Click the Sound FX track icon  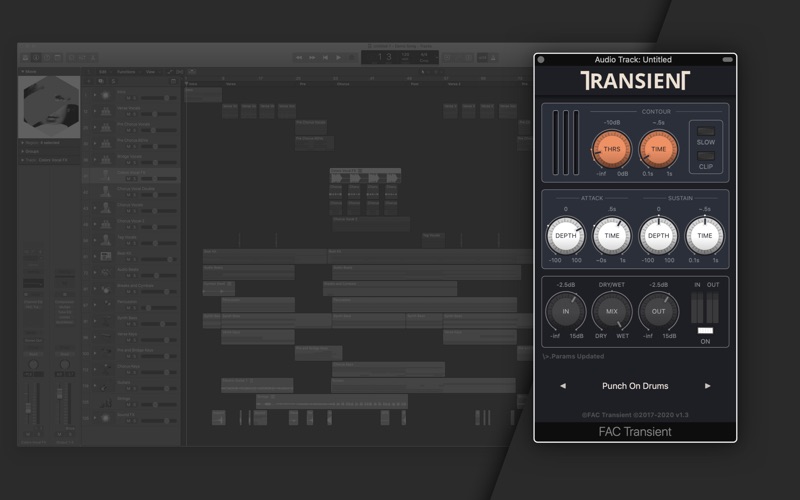[x=106, y=418]
